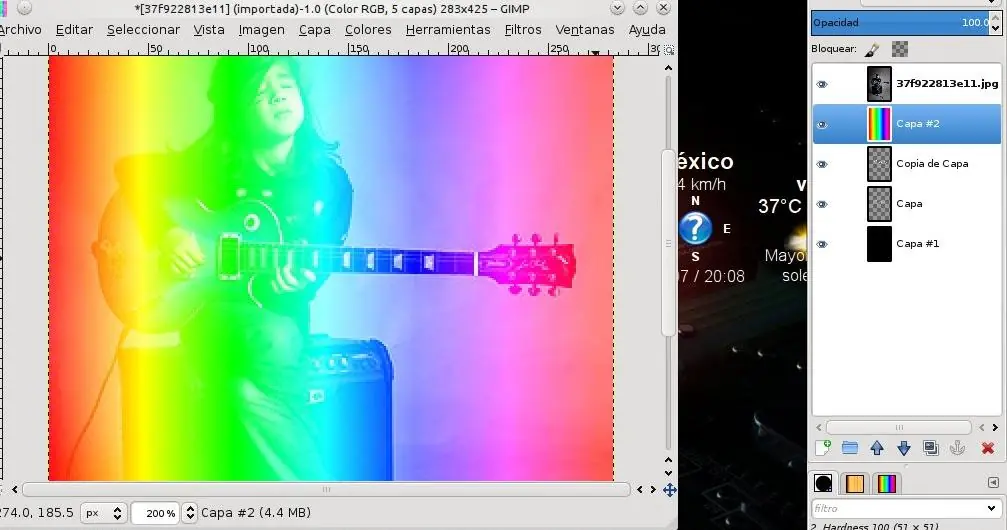Click the zoom-on-resize icon at ruler corner
The width and height of the screenshot is (1007, 530).
(669, 49)
